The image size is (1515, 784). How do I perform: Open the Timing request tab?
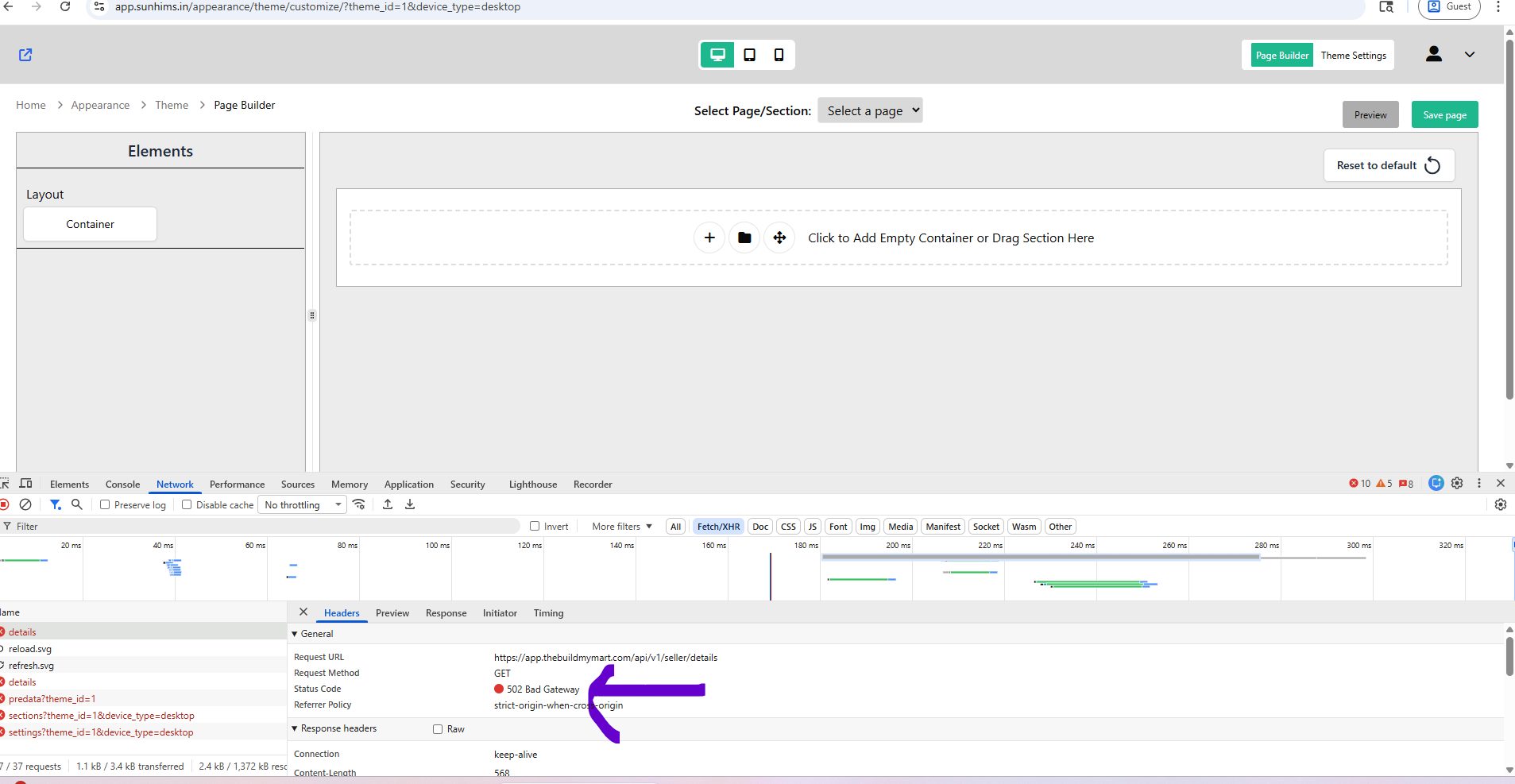[548, 613]
